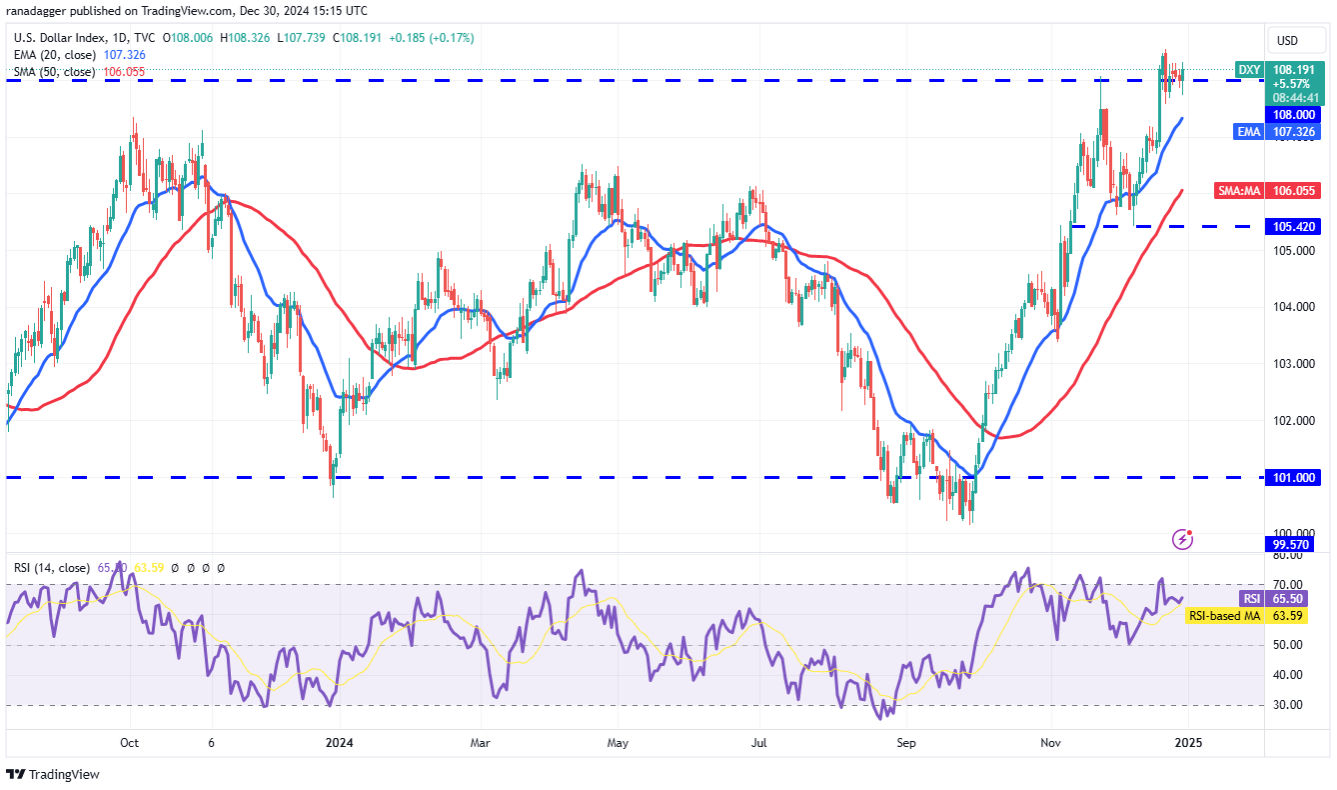
Task: Click the open value O108.006 in header
Action: point(189,38)
